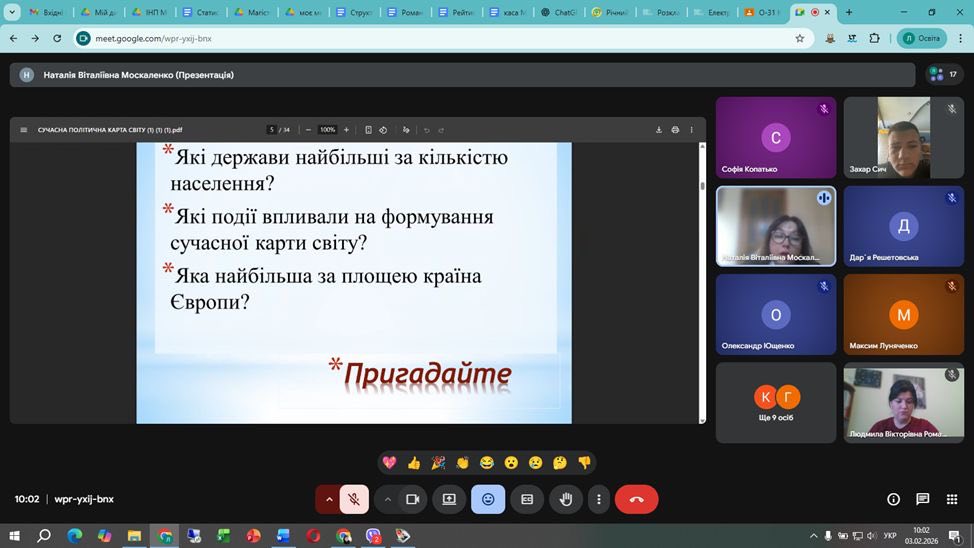Open the 'Ще 9 осіб' tile
This screenshot has width=974, height=548.
776,403
